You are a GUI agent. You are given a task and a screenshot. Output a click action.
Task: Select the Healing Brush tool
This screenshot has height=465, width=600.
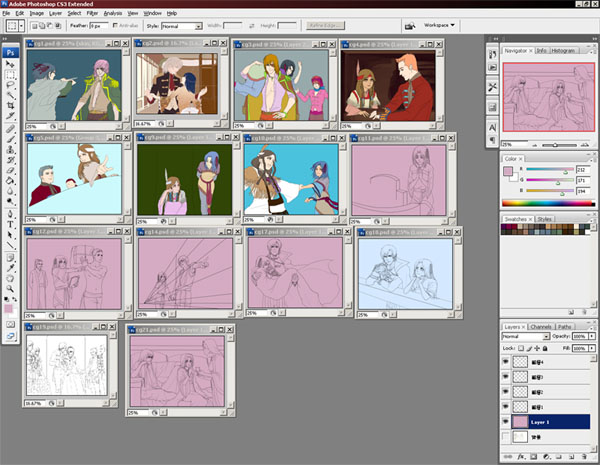10,129
